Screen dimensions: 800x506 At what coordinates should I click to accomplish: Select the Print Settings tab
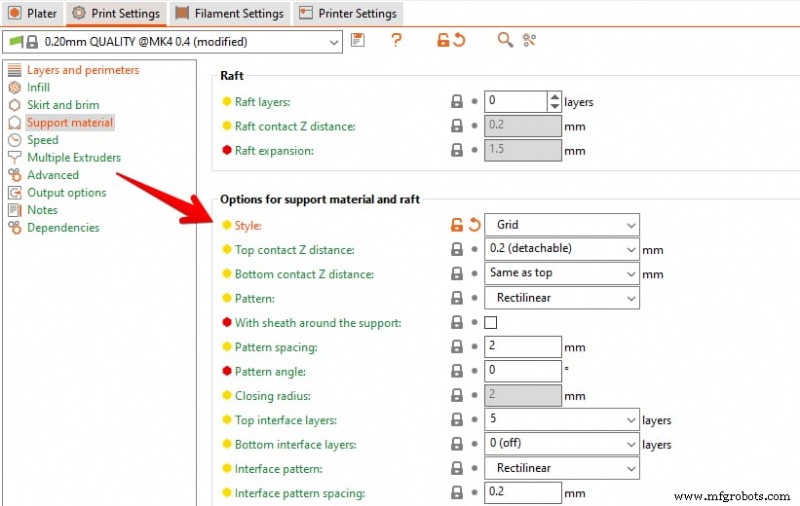pos(116,13)
